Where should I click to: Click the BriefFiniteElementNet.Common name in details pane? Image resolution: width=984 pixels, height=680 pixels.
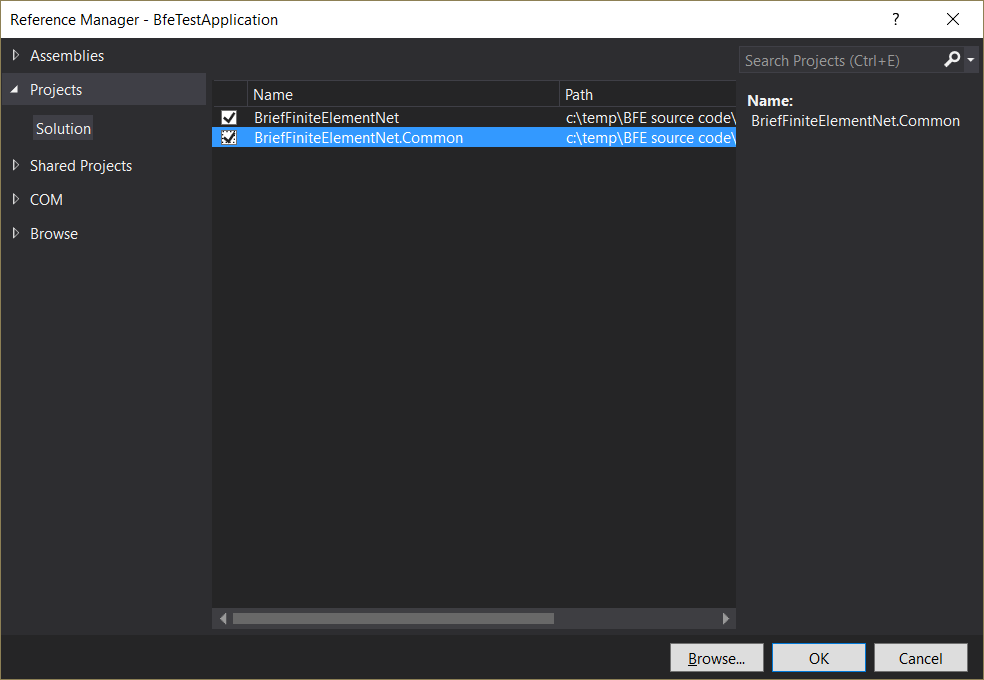(855, 120)
